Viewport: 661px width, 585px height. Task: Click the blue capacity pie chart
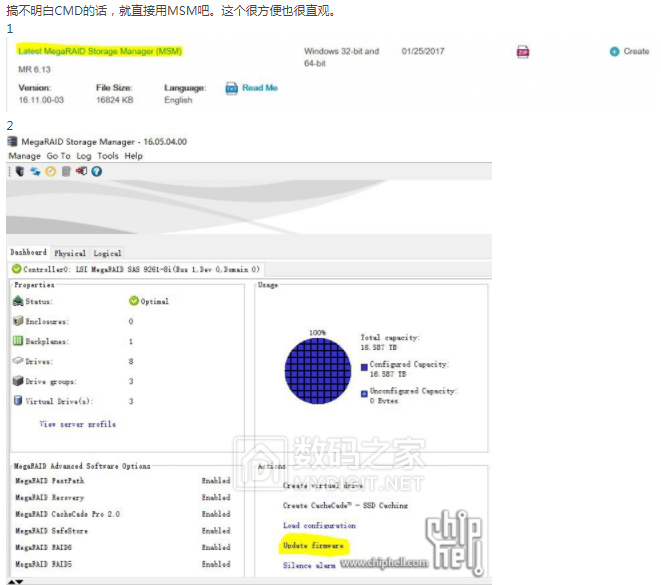[315, 369]
